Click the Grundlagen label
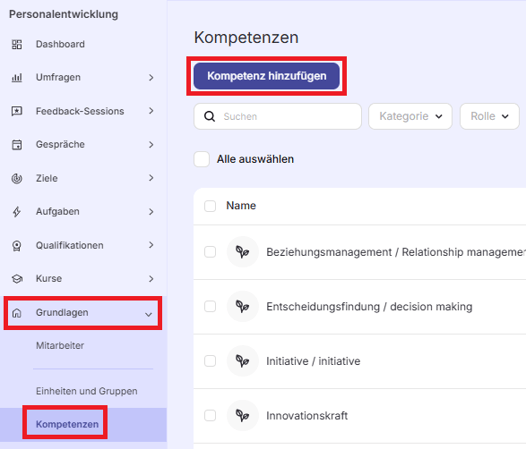Image resolution: width=526 pixels, height=449 pixels. point(62,312)
